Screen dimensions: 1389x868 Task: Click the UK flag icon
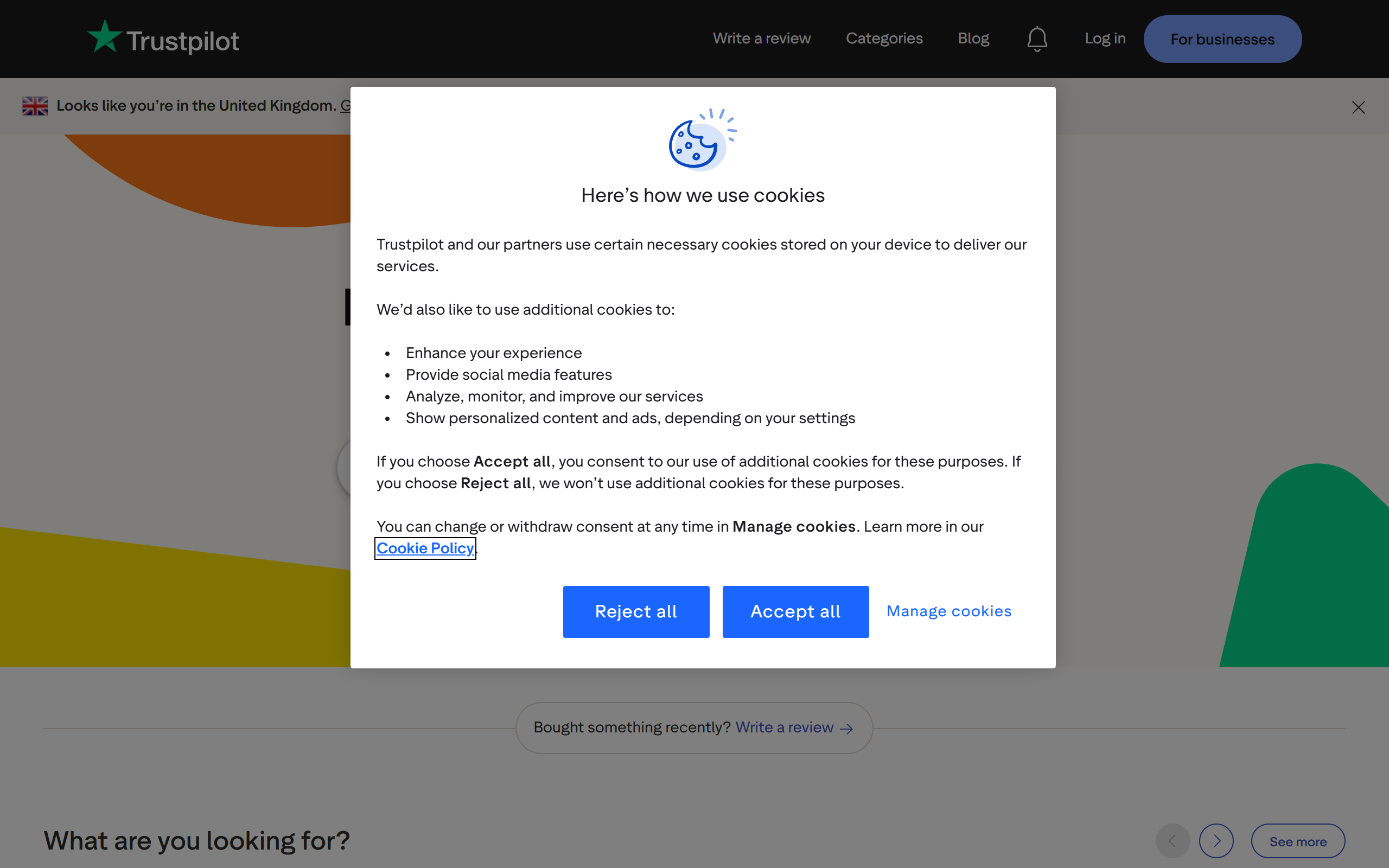(35, 106)
